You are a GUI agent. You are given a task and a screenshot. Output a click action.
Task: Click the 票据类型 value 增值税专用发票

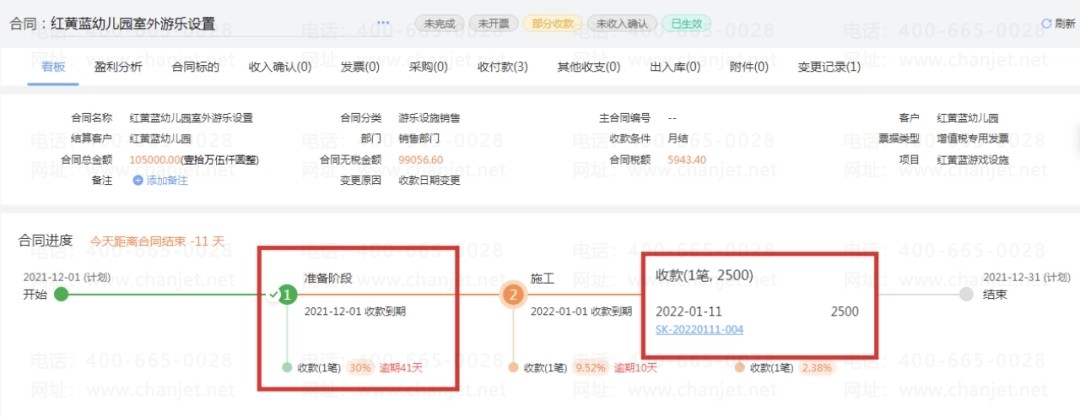(x=973, y=138)
